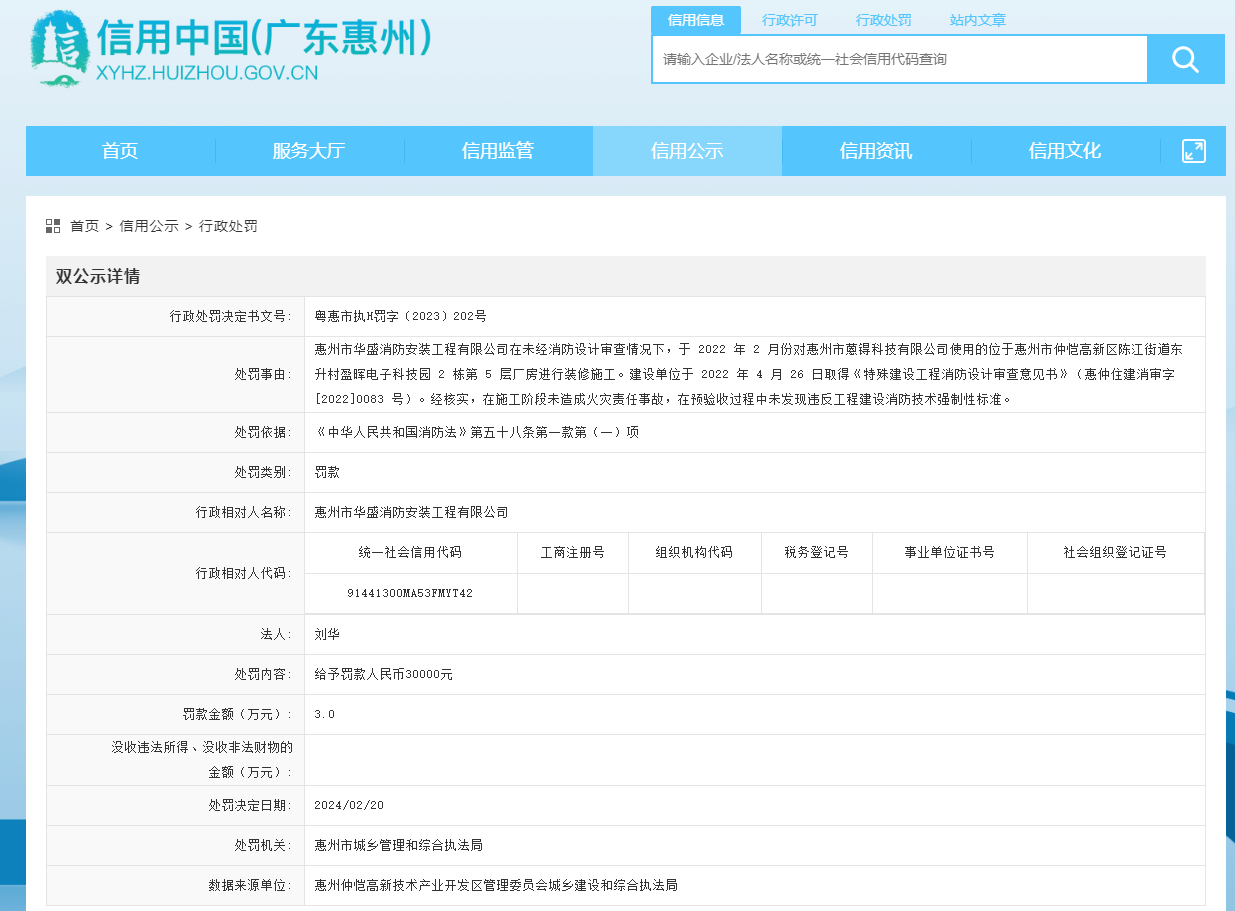Screen dimensions: 1235x911
Task: Click the 组织机构代码 column header
Action: pos(694,552)
